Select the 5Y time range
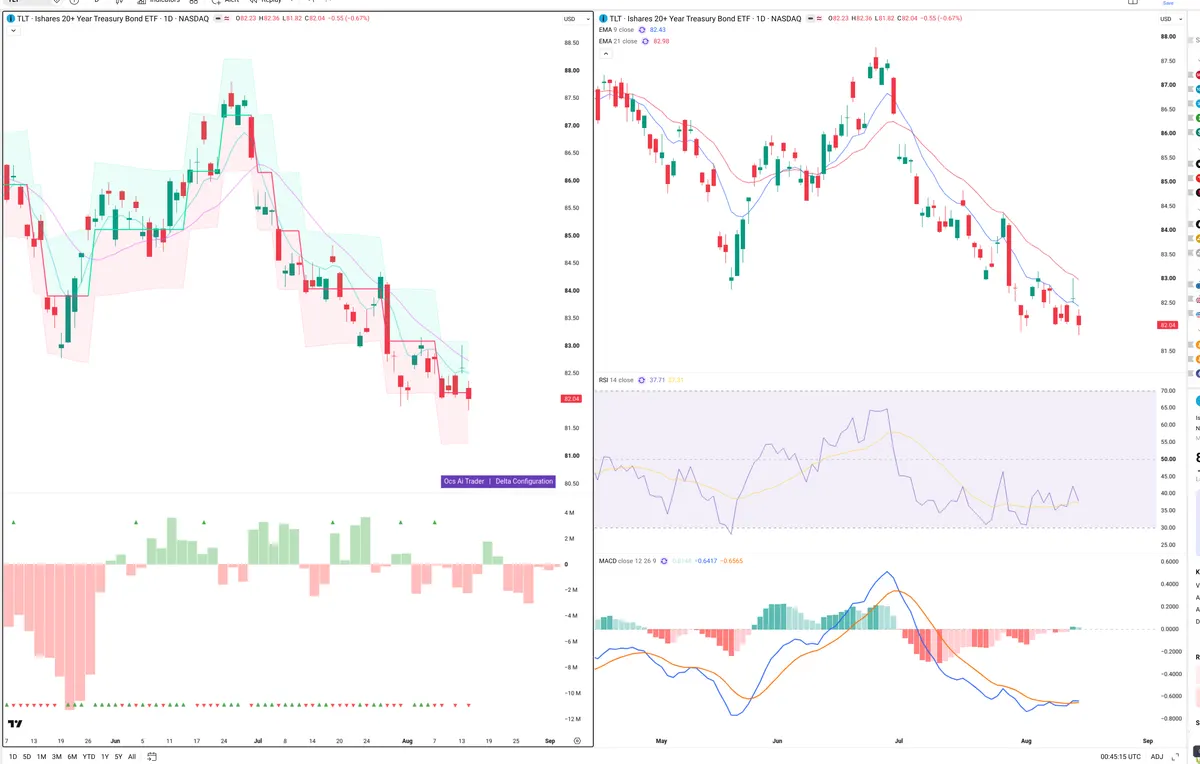 tap(118, 757)
